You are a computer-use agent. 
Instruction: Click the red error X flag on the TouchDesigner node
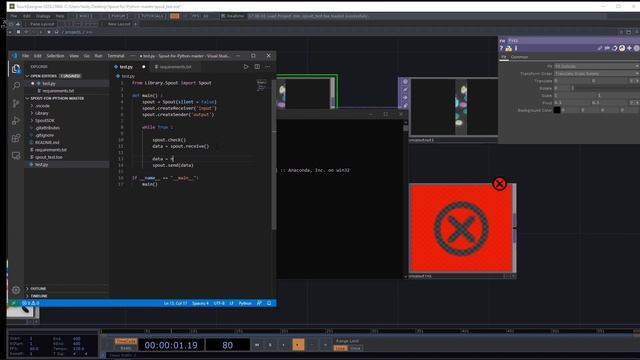[x=499, y=184]
